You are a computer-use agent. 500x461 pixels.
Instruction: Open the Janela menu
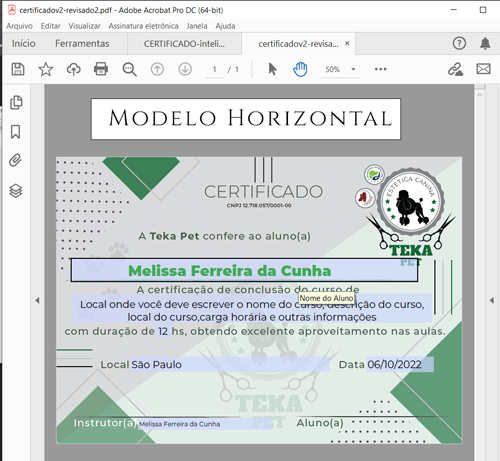pos(197,26)
